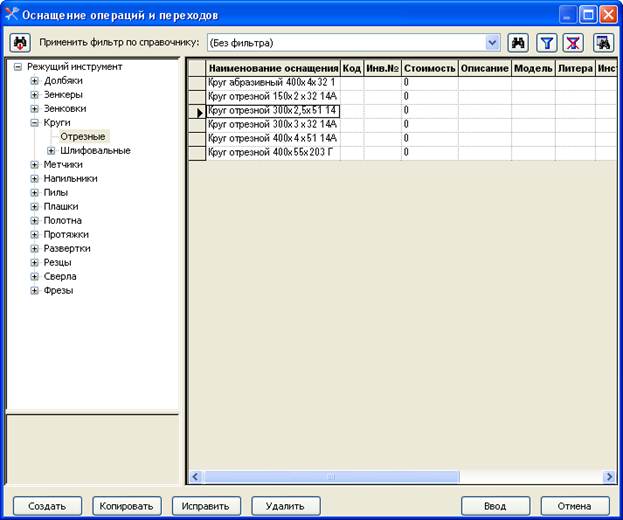Expand the 'Развертки' tree node
This screenshot has width=623, height=520.
(x=35, y=248)
